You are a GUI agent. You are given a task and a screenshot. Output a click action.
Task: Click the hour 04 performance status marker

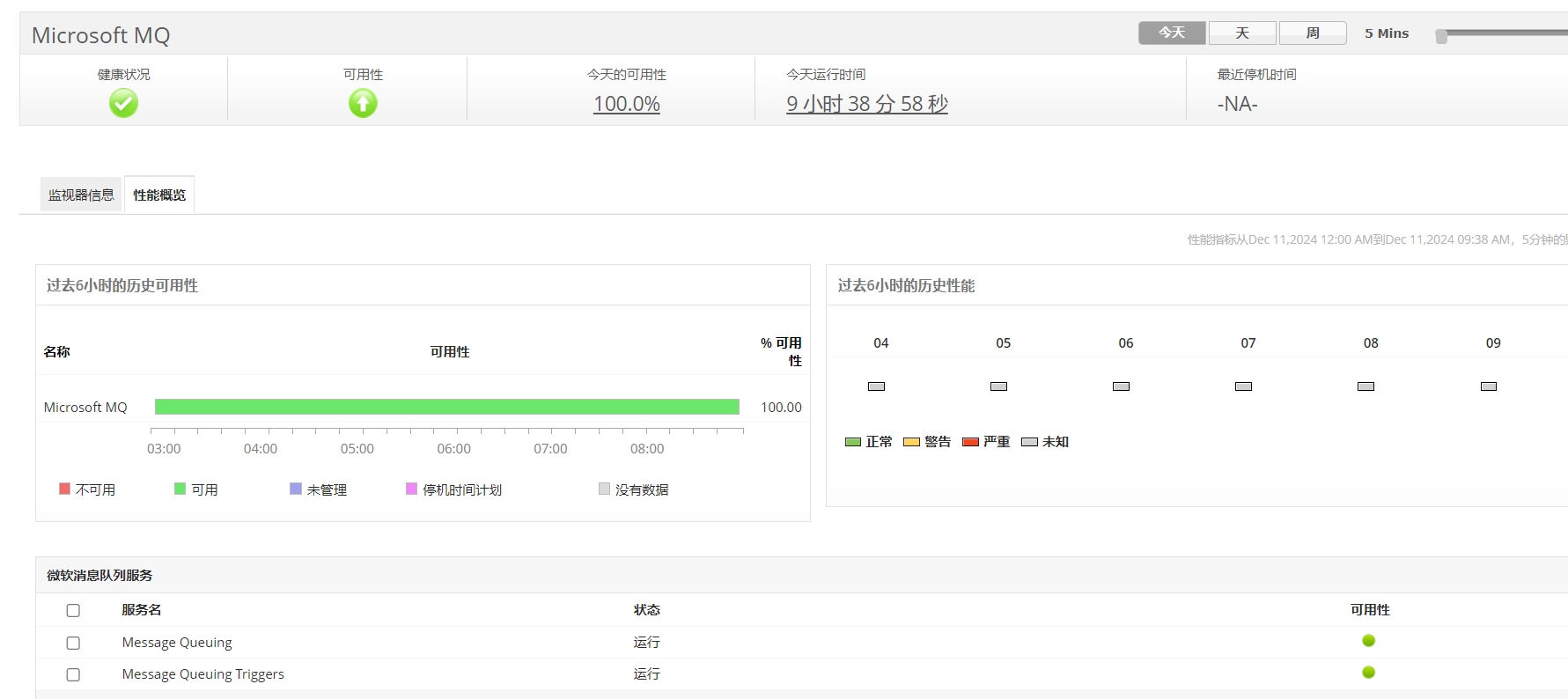tap(876, 386)
